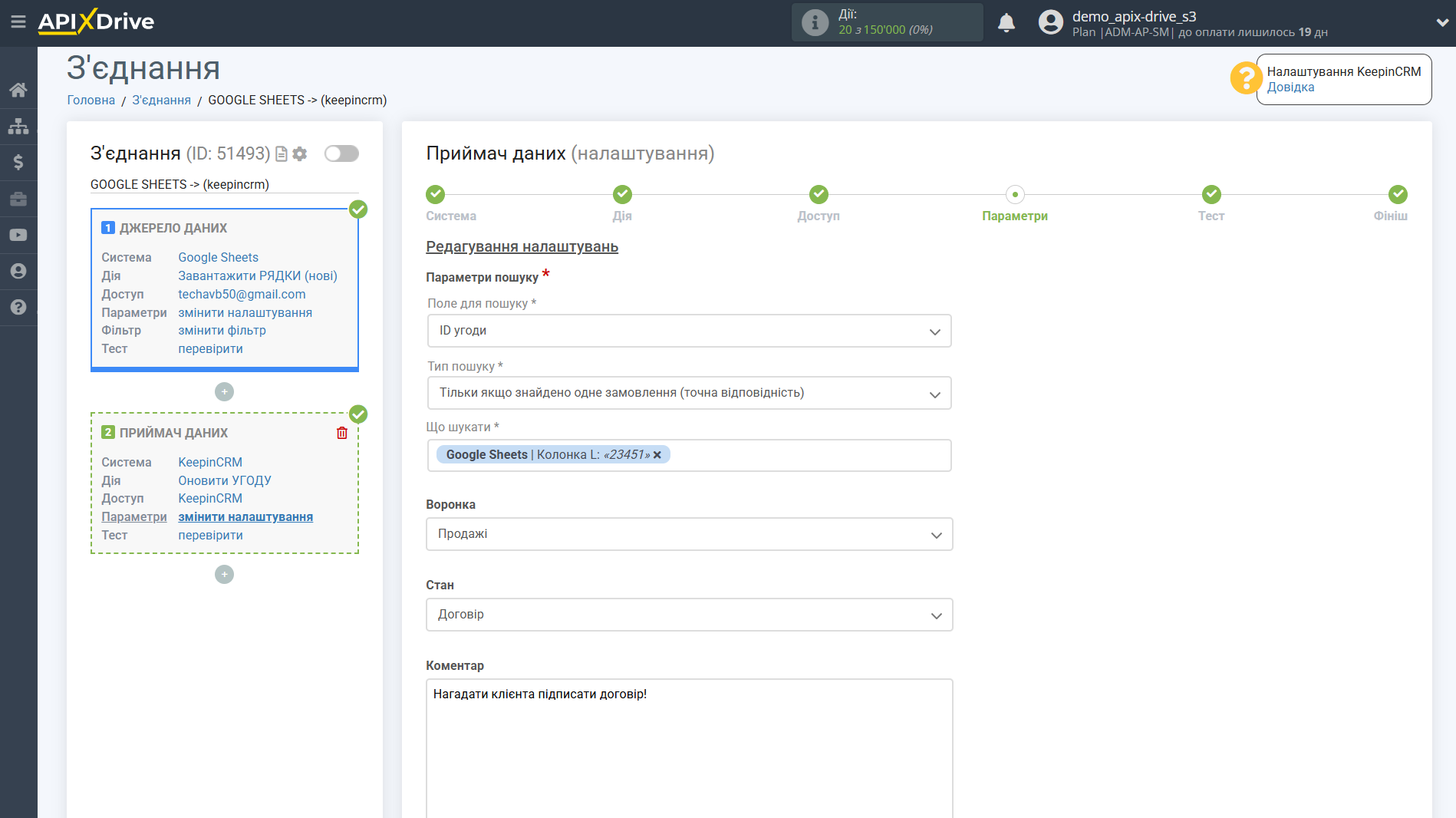Open the Довідка help link

click(x=1290, y=87)
